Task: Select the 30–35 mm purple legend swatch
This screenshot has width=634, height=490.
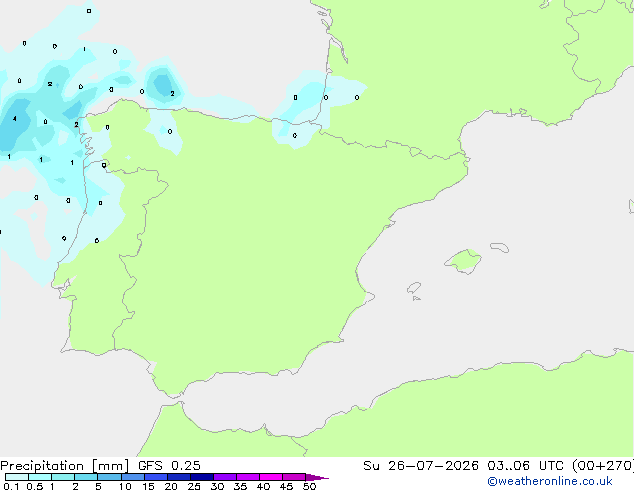Action: click(225, 477)
